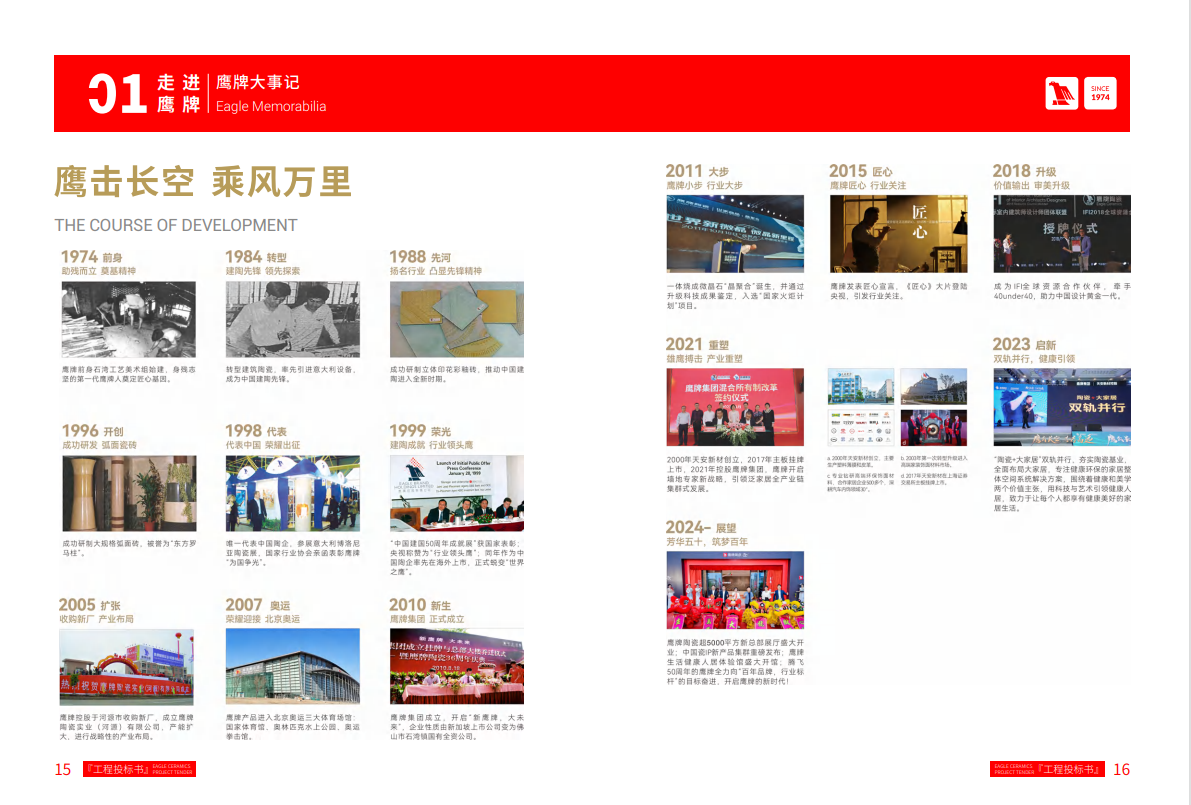Viewport: 1191px width, 805px height.
Task: Open the 1974 black-and-white workshop photo
Action: [128, 319]
